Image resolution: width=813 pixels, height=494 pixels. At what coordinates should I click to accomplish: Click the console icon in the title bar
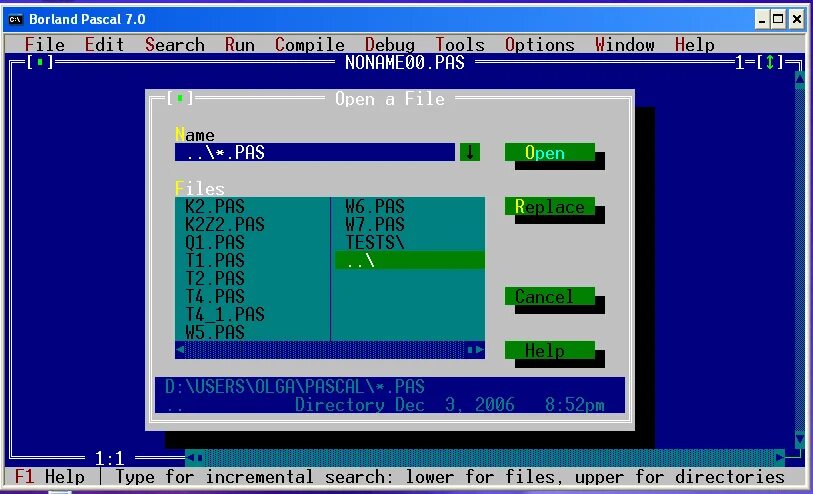pos(16,20)
